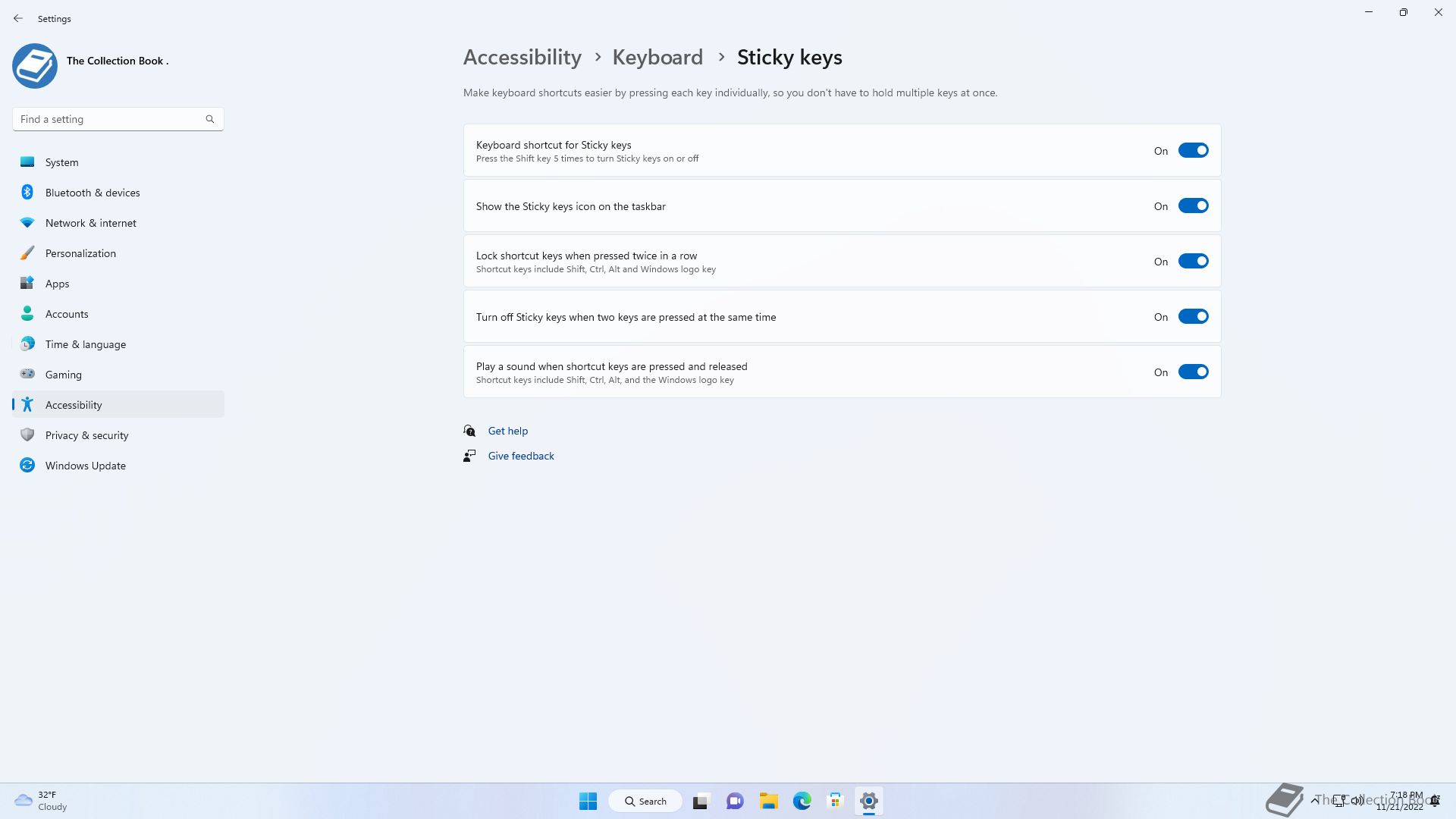Go to Accessibility breadcrumb
The width and height of the screenshot is (1456, 819).
coord(522,58)
